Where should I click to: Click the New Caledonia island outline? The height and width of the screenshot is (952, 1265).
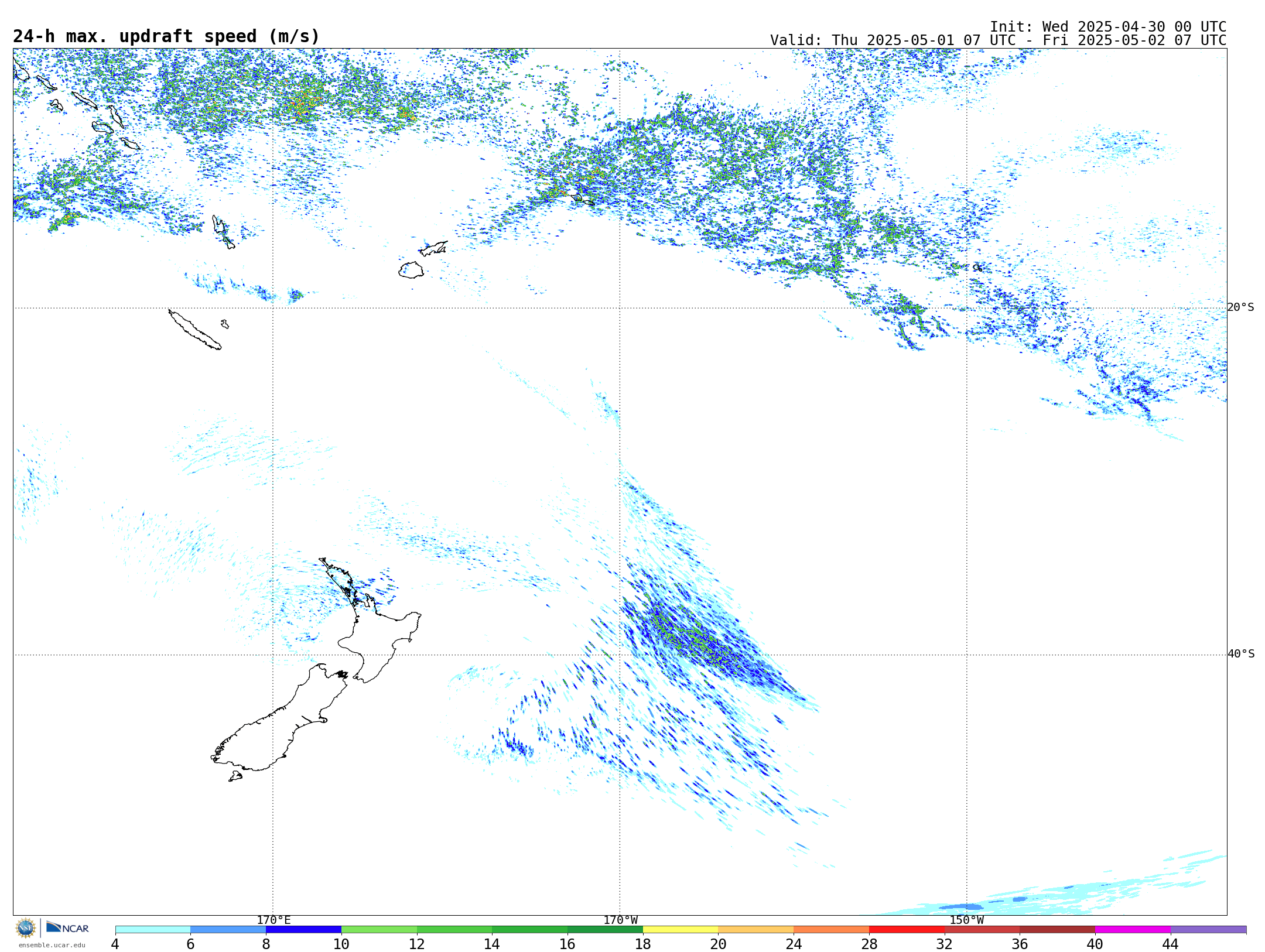pyautogui.click(x=195, y=330)
